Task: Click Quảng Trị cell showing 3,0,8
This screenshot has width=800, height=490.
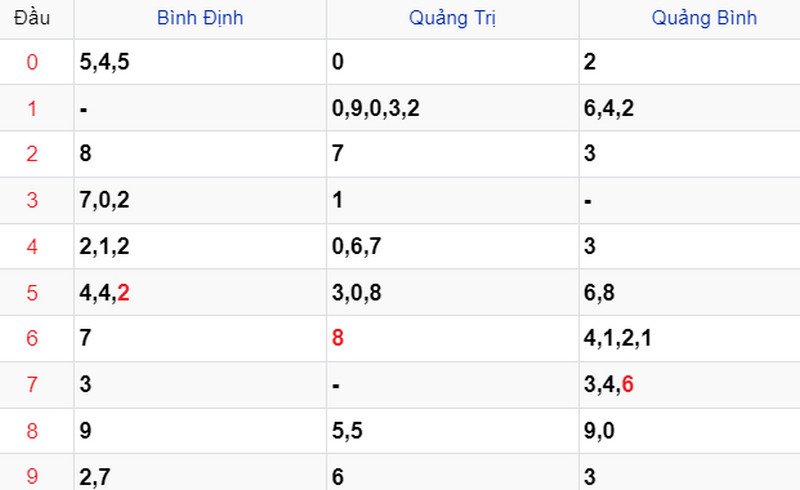Action: (x=357, y=293)
